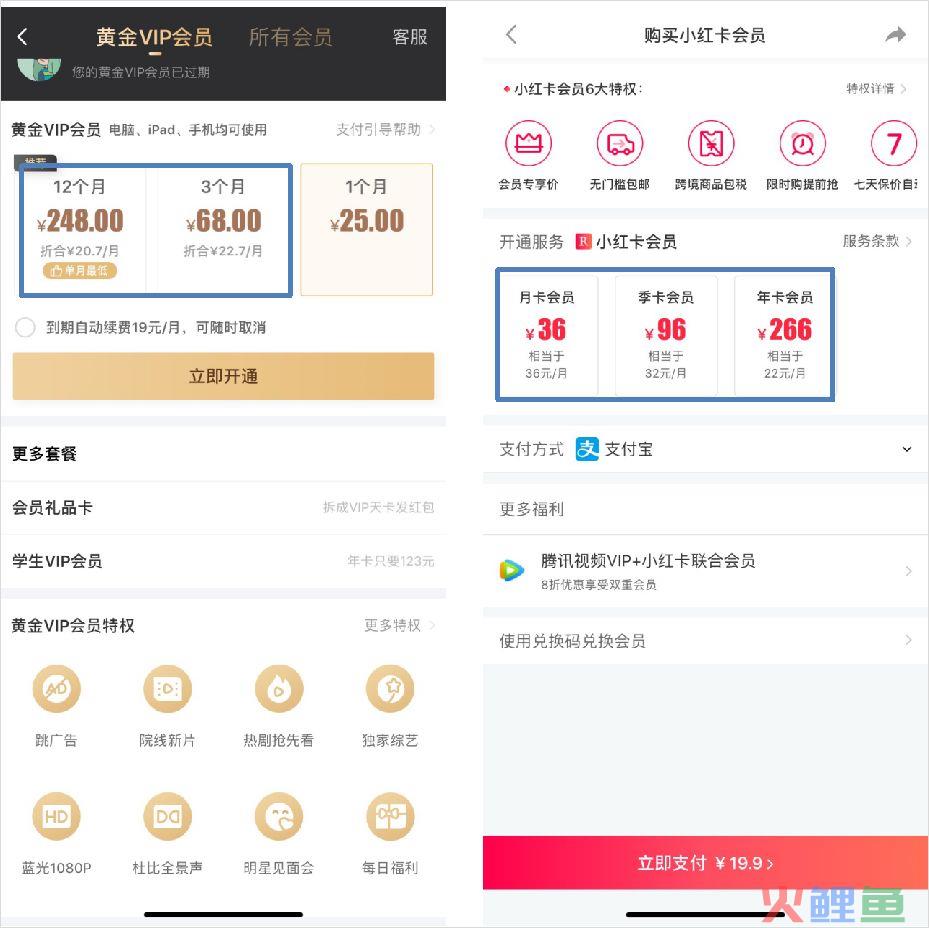Screen dimensions: 929x928
Task: Switch to the 所有会员 tab
Action: click(290, 37)
